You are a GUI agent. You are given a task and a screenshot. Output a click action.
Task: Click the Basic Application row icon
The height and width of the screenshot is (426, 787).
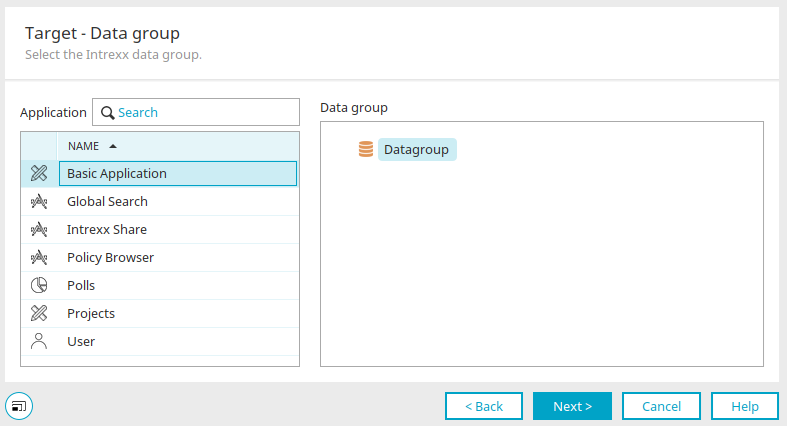click(x=39, y=173)
